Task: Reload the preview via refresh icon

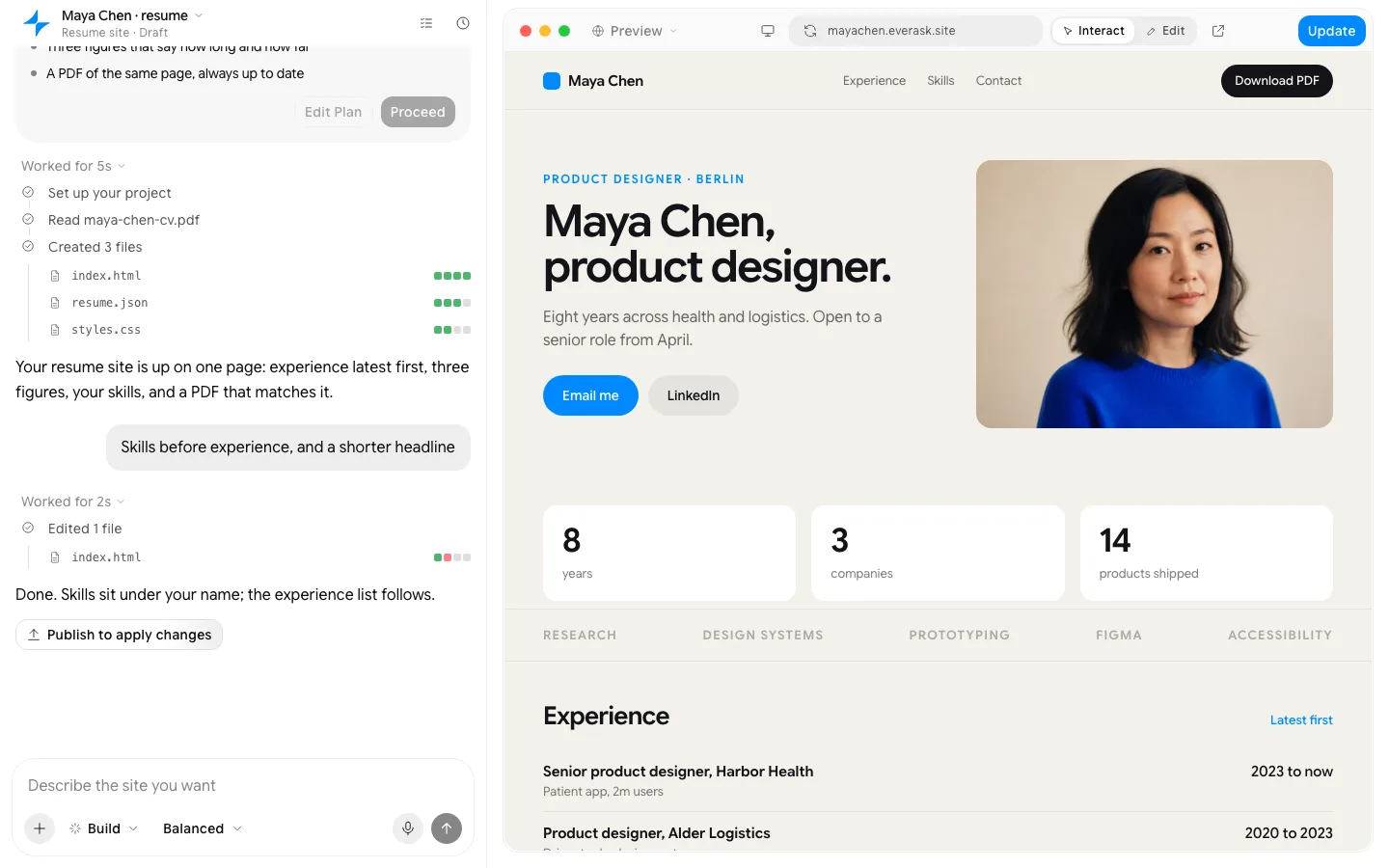Action: pyautogui.click(x=810, y=31)
